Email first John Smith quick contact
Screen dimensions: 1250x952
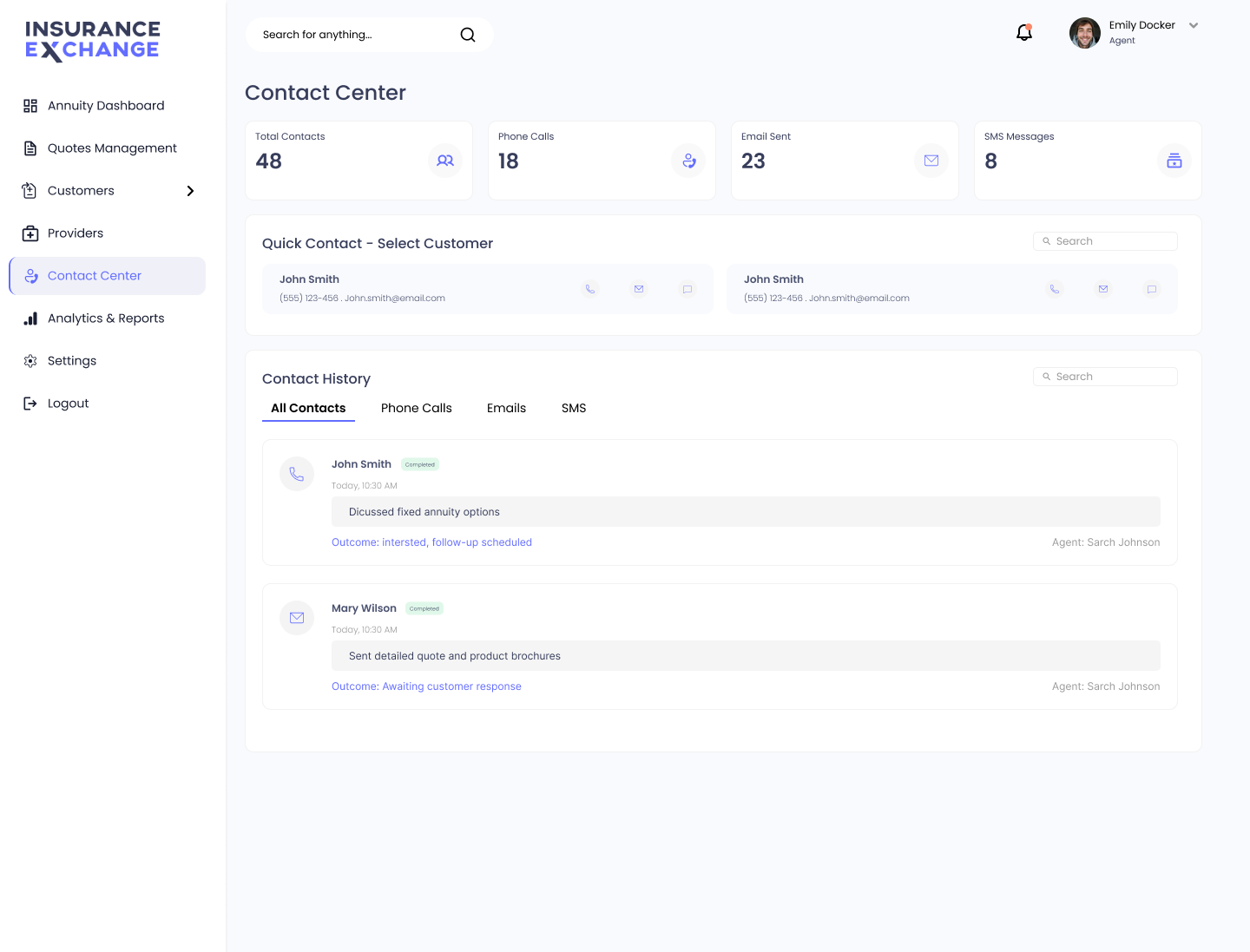(639, 289)
